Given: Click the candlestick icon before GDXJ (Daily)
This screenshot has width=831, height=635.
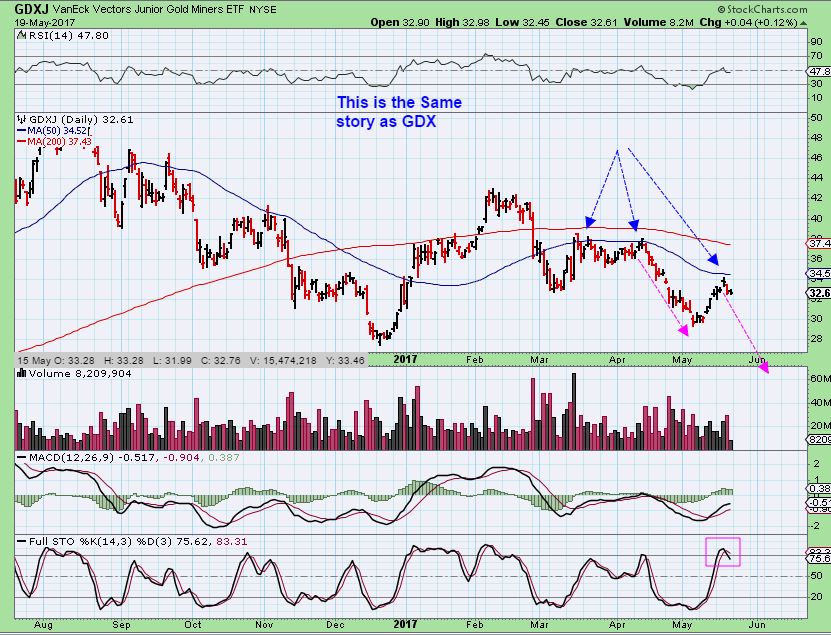Looking at the screenshot, I should (21, 119).
